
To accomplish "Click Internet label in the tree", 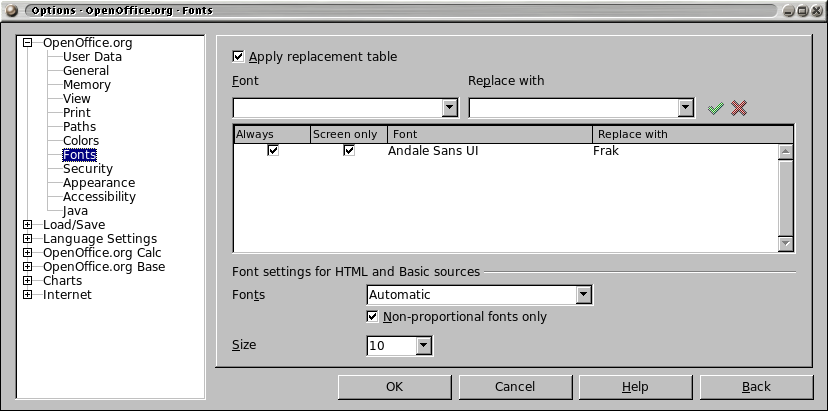I will tap(67, 295).
